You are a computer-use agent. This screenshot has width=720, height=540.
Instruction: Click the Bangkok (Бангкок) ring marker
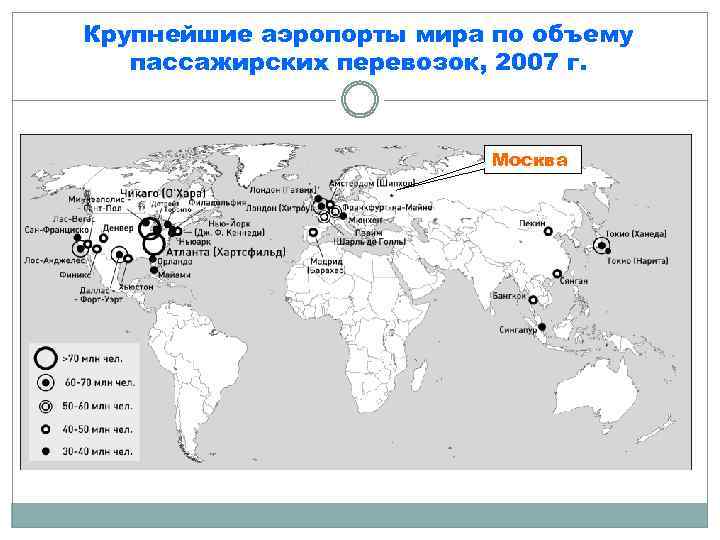533,300
